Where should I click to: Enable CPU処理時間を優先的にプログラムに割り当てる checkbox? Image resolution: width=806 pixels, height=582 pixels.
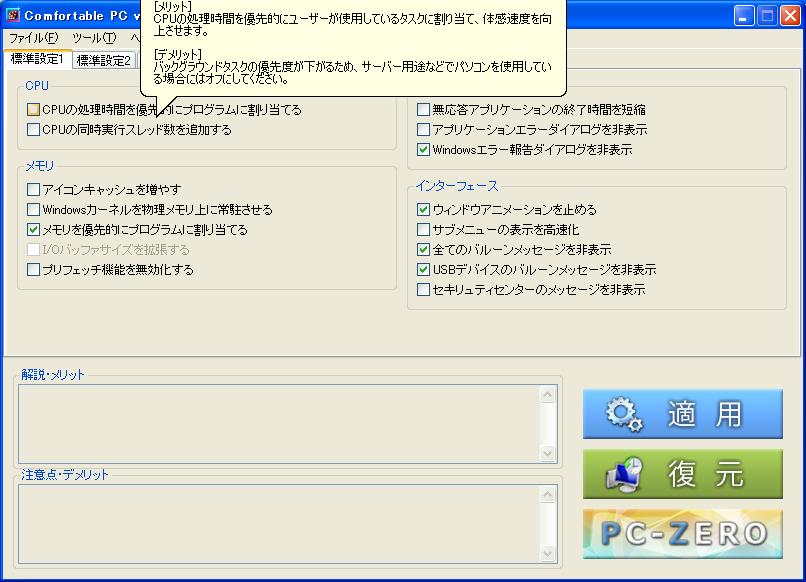pos(33,110)
